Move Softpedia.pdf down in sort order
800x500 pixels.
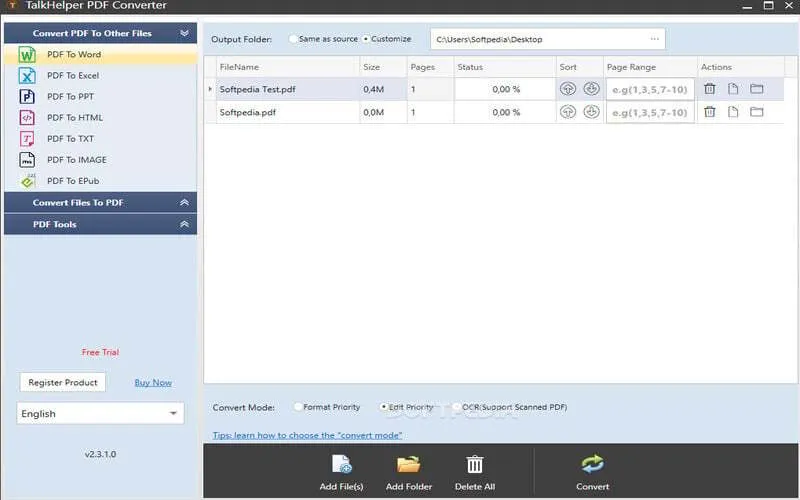pos(591,112)
